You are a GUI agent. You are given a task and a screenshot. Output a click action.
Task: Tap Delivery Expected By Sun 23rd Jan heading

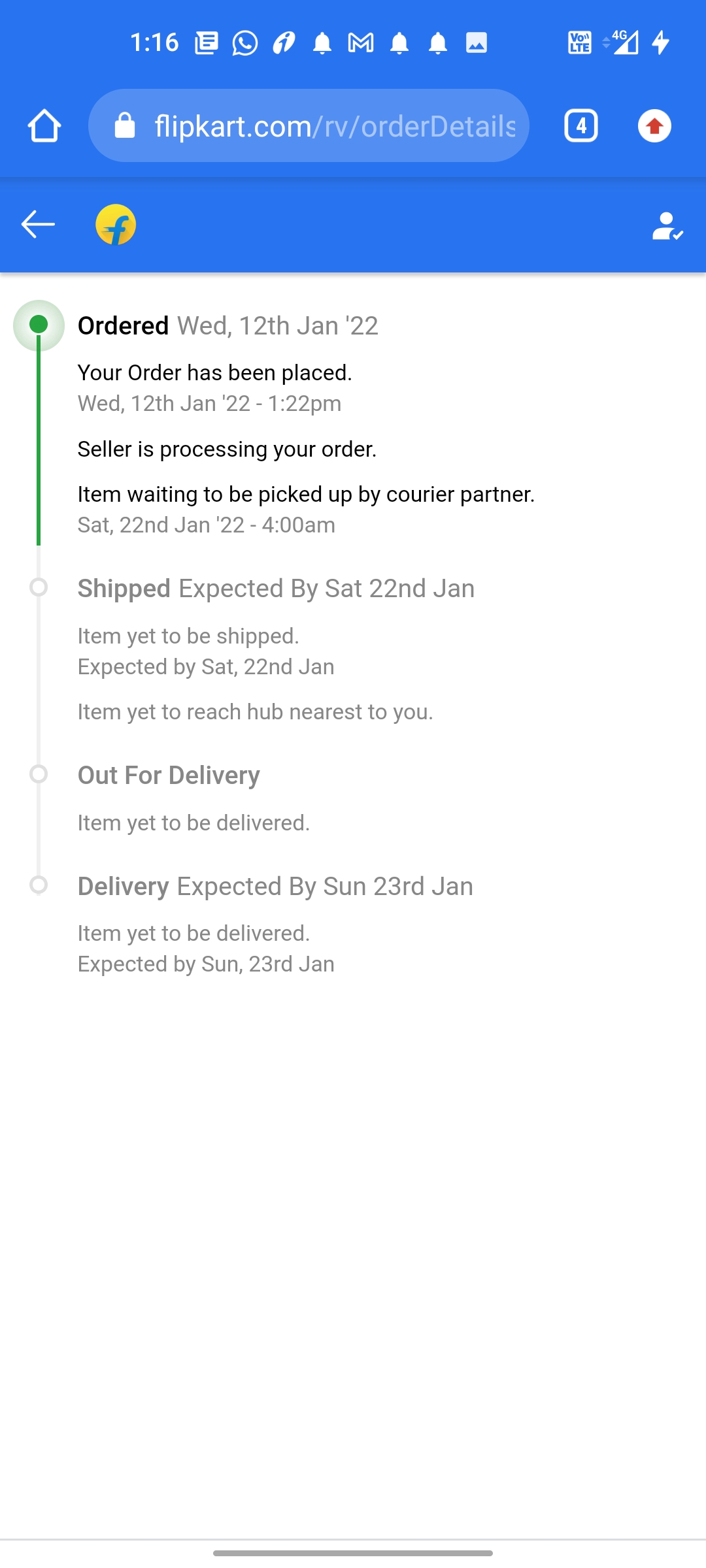(275, 887)
